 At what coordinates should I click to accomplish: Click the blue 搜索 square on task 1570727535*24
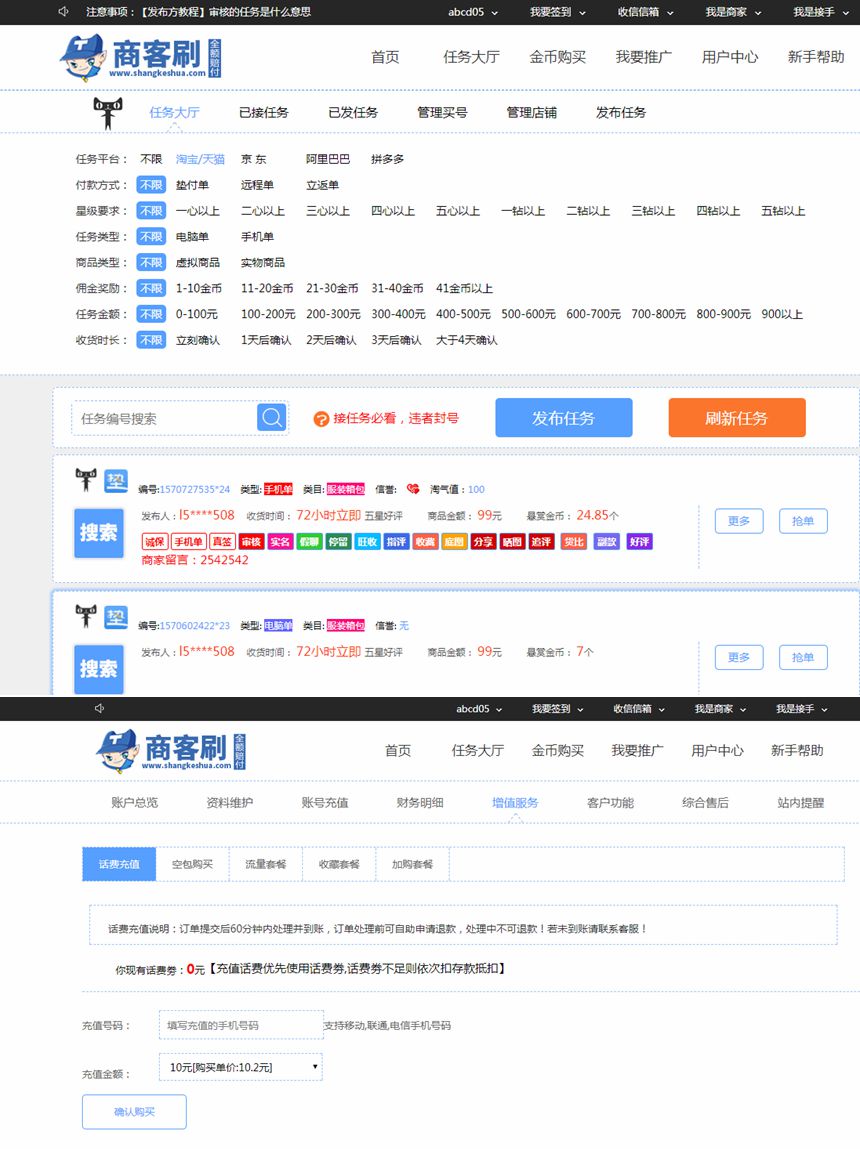pyautogui.click(x=98, y=533)
